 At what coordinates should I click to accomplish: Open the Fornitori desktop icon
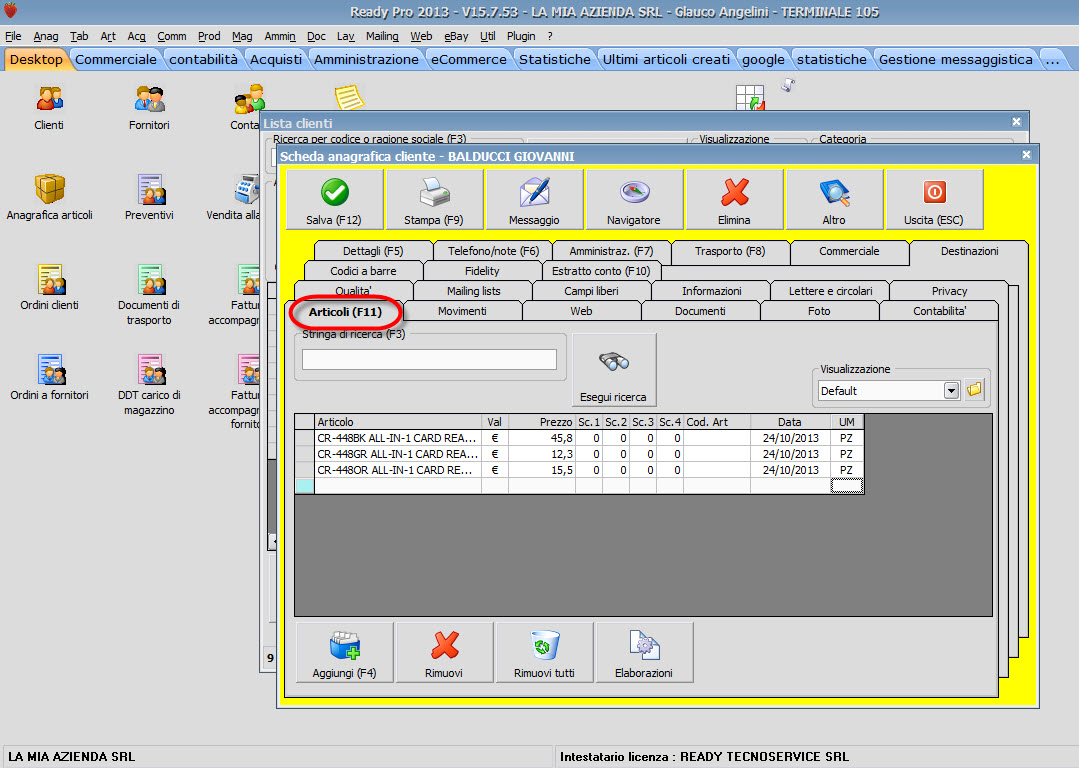point(149,99)
